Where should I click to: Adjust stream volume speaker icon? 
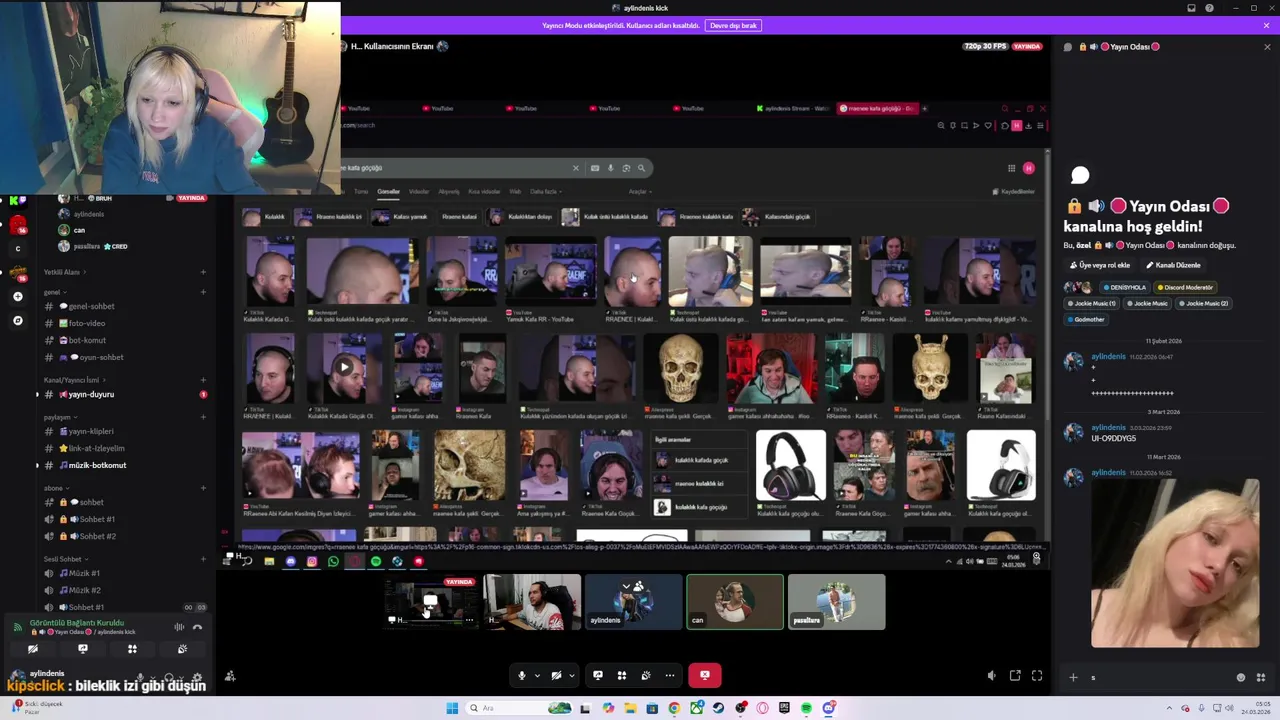[x=991, y=676]
